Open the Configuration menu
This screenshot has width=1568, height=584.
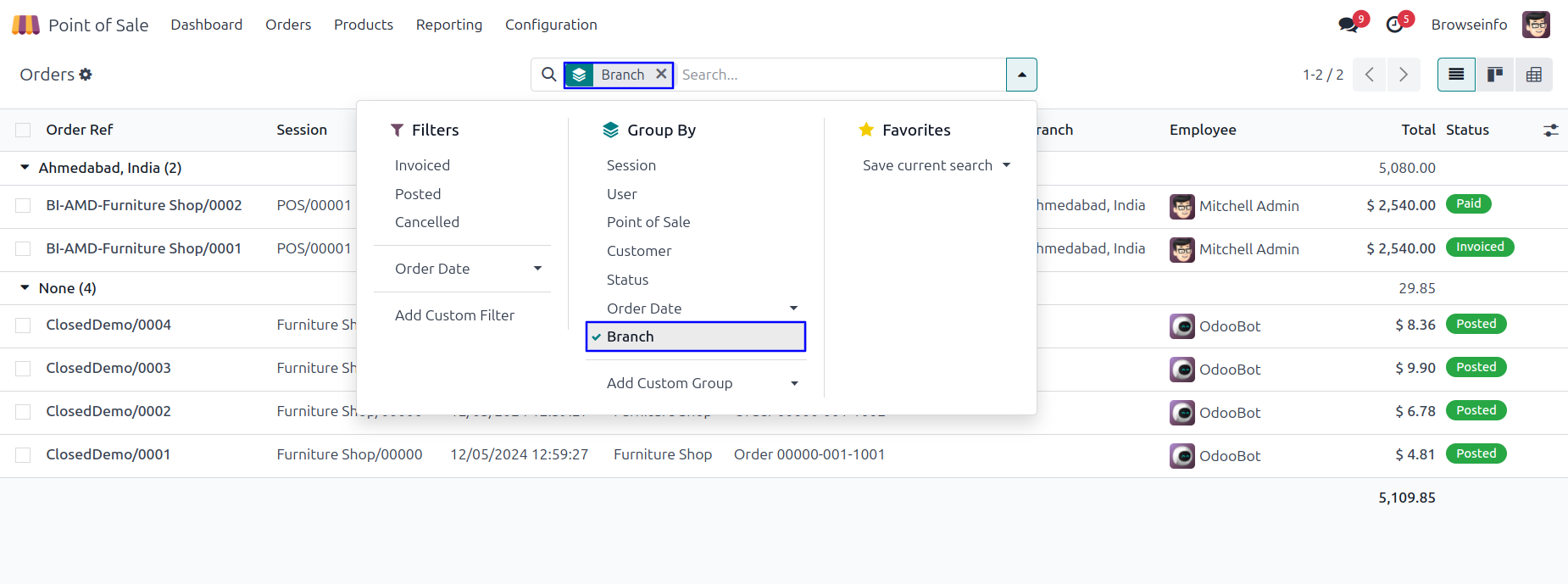tap(551, 25)
